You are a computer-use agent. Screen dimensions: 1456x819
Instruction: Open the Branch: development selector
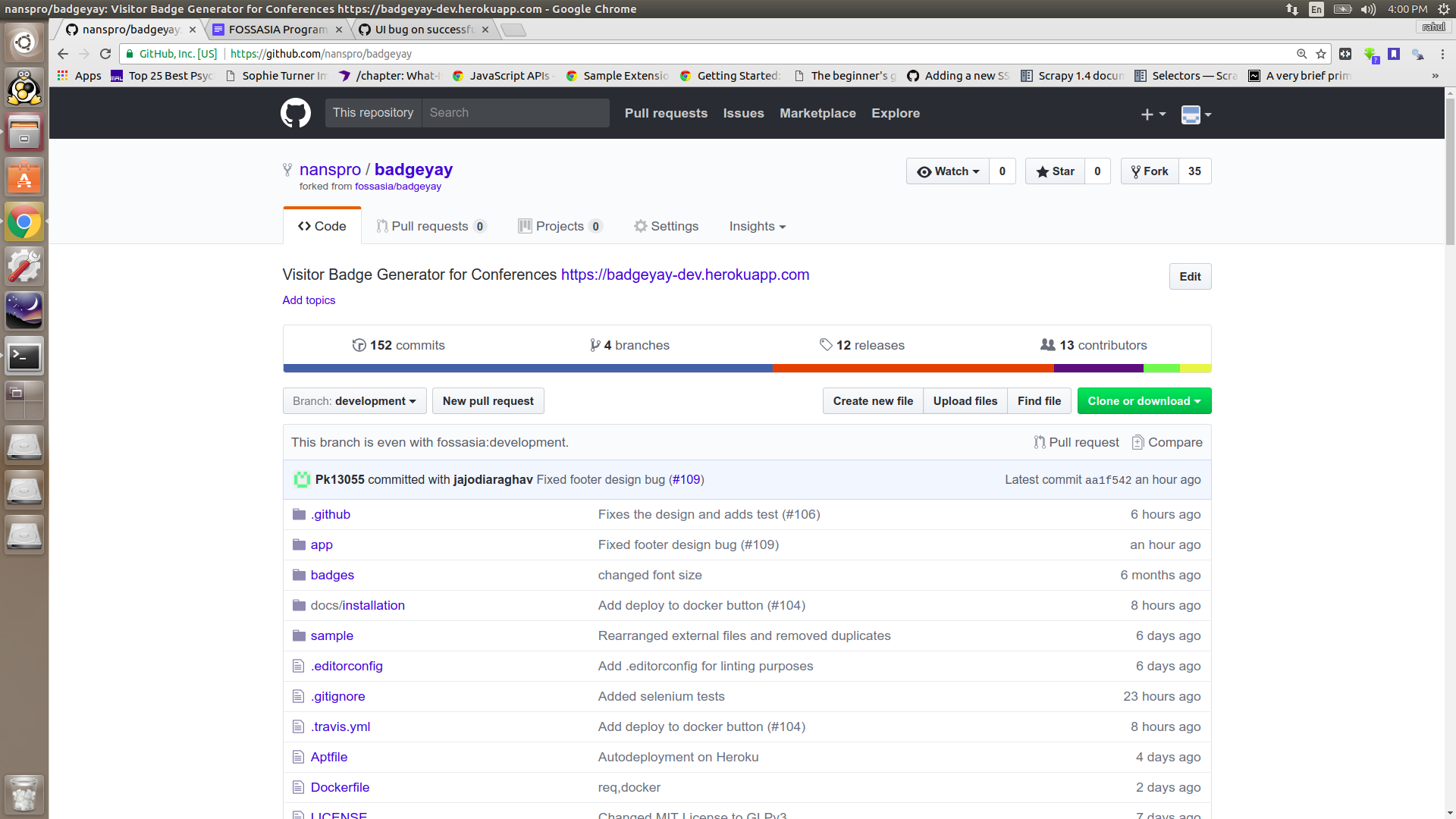[354, 401]
